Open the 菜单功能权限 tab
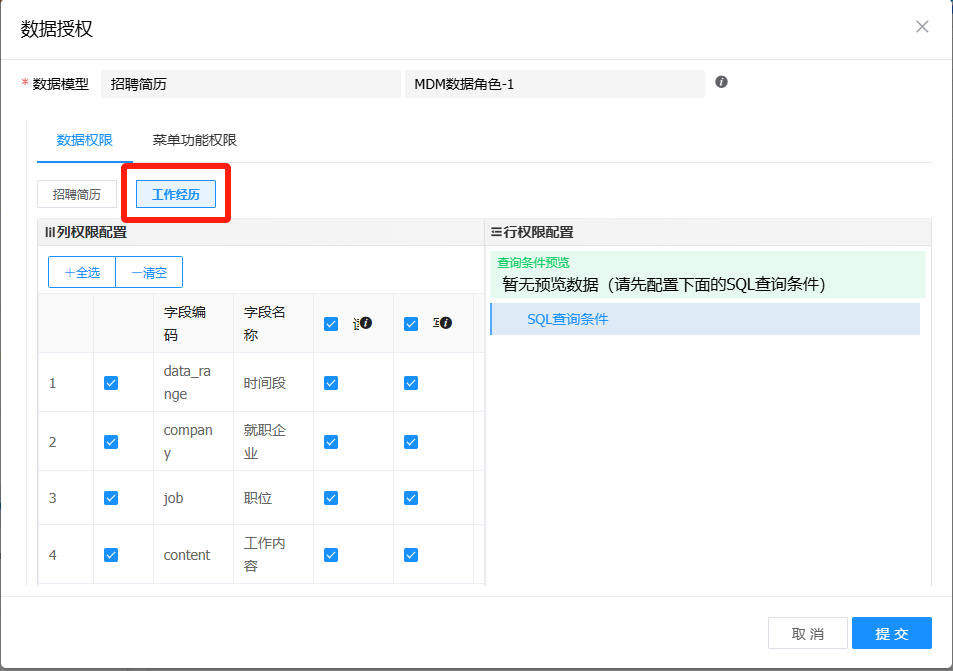The height and width of the screenshot is (671, 953). 194,140
